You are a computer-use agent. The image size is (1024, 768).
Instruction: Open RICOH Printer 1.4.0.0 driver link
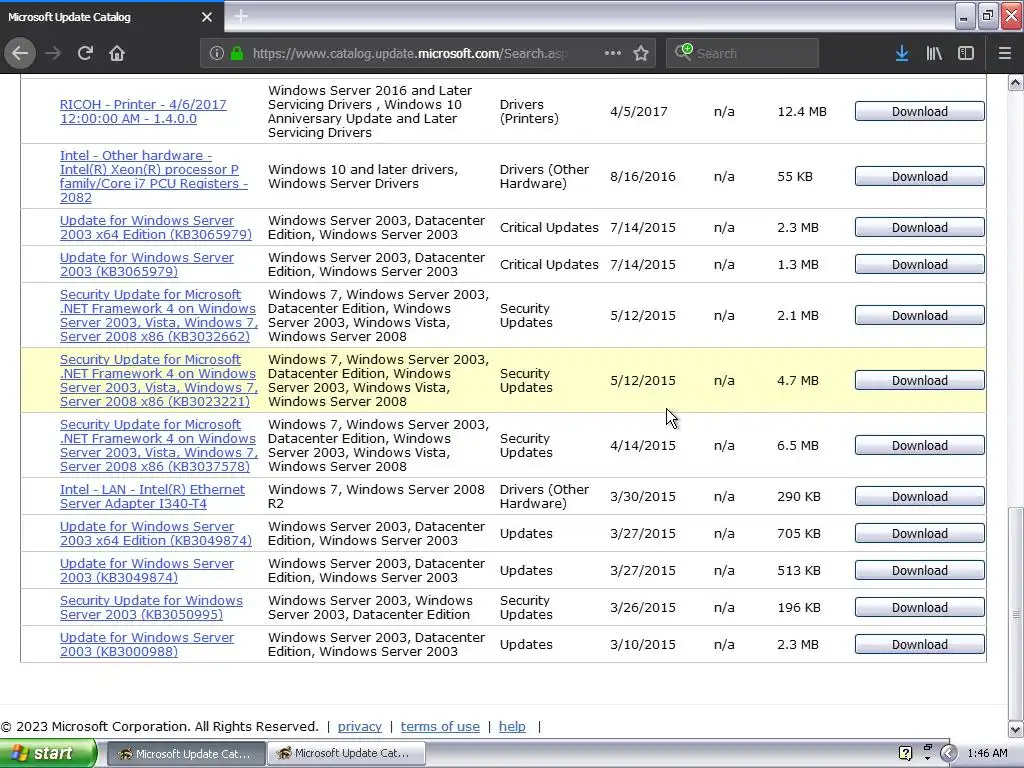(143, 112)
